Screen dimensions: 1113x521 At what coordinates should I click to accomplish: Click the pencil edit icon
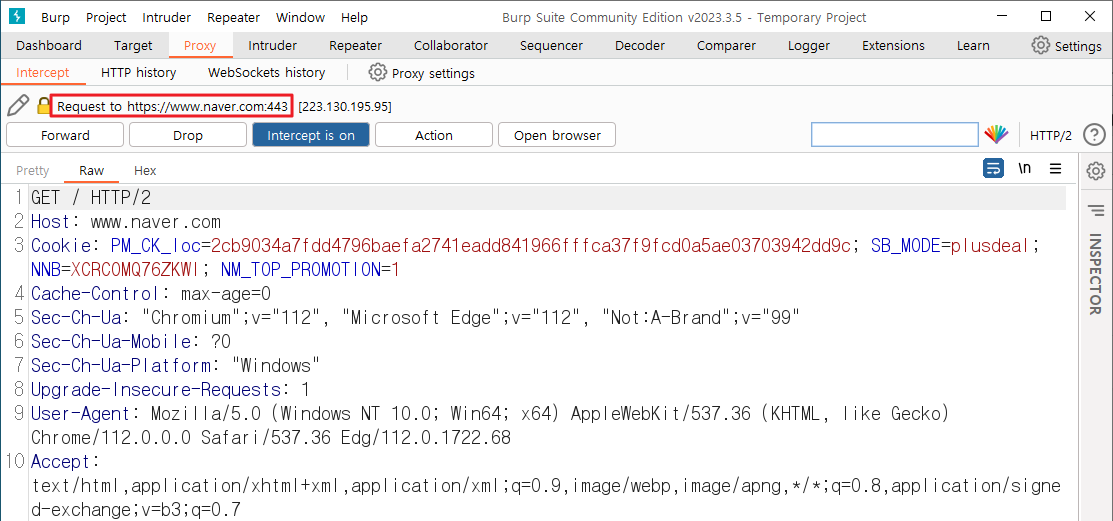18,106
